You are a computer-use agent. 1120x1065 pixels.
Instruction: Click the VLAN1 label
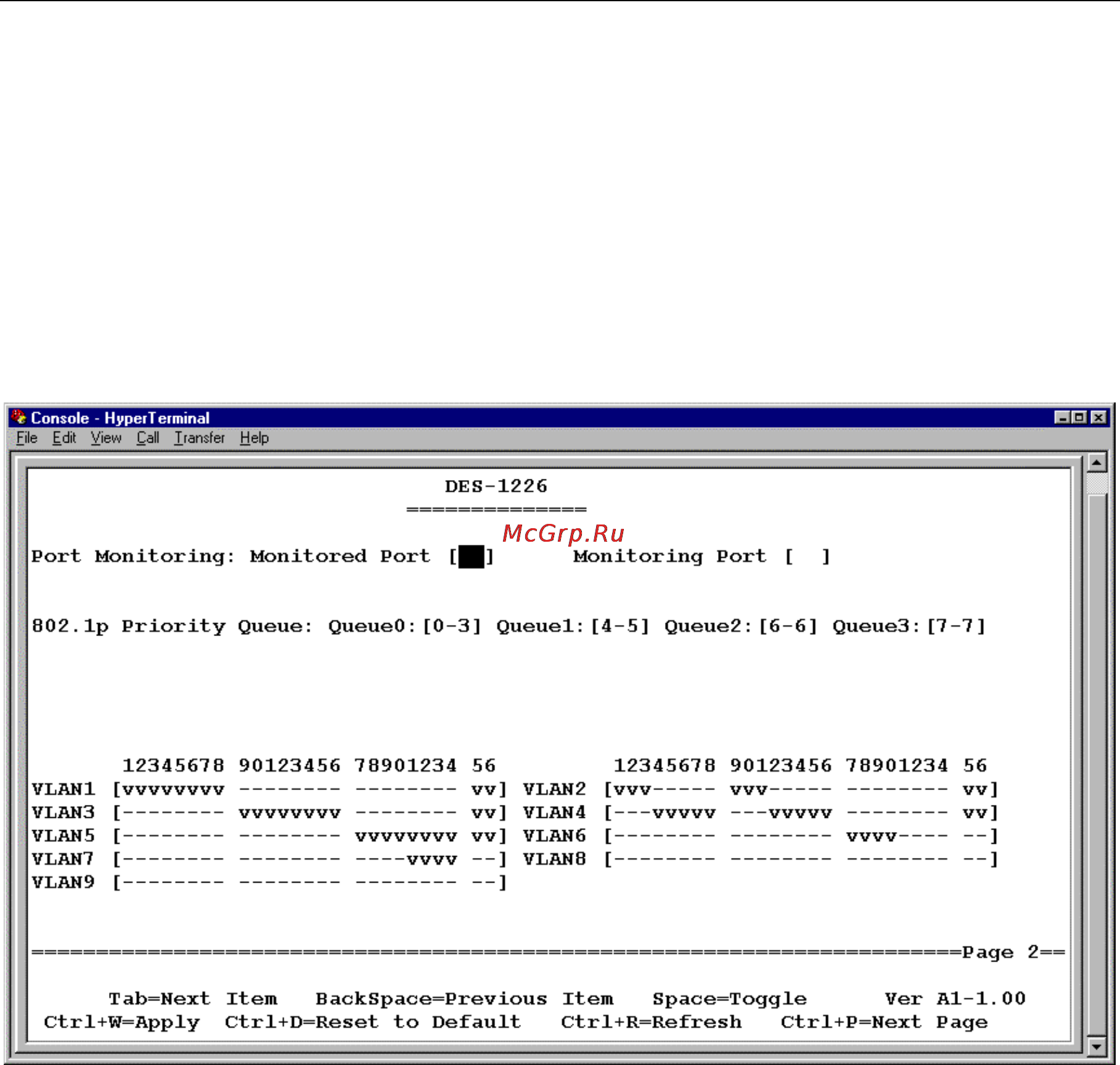point(63,789)
